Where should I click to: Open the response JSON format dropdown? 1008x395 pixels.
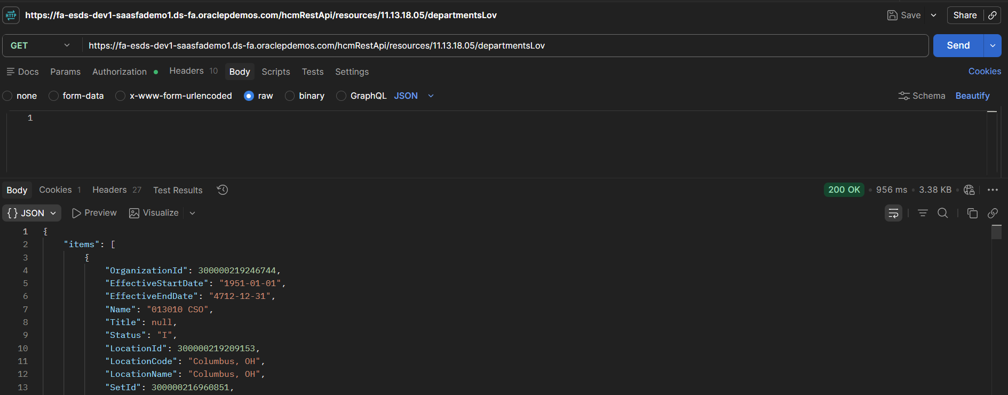(x=32, y=213)
